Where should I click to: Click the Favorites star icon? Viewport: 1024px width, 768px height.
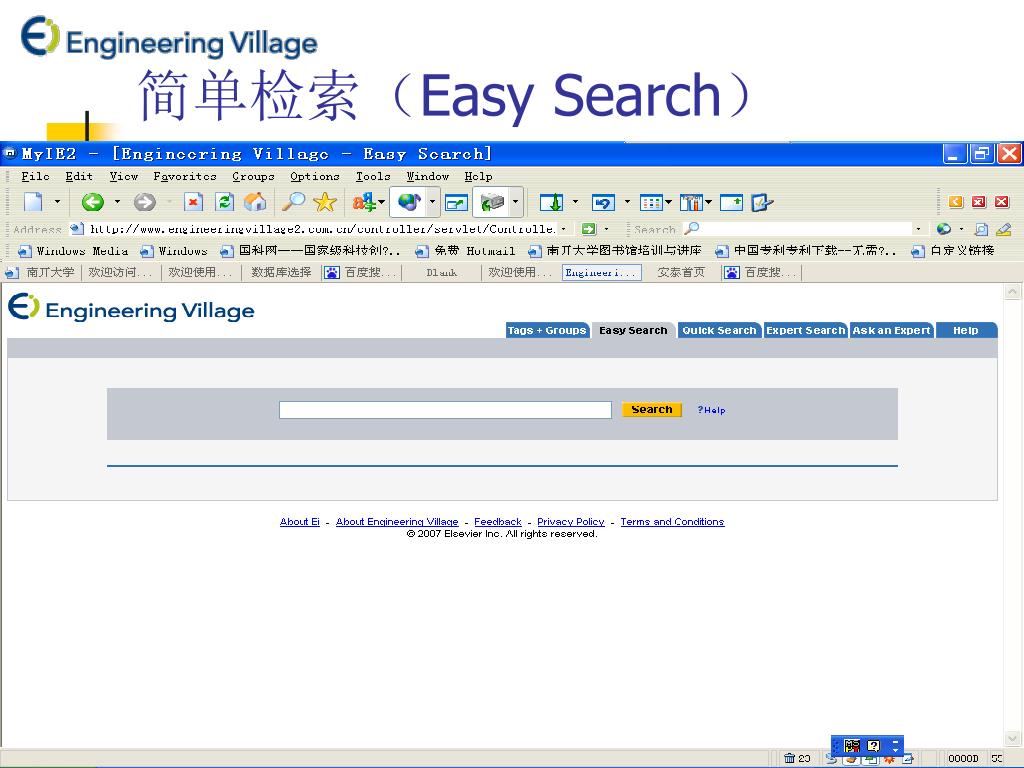pos(325,202)
